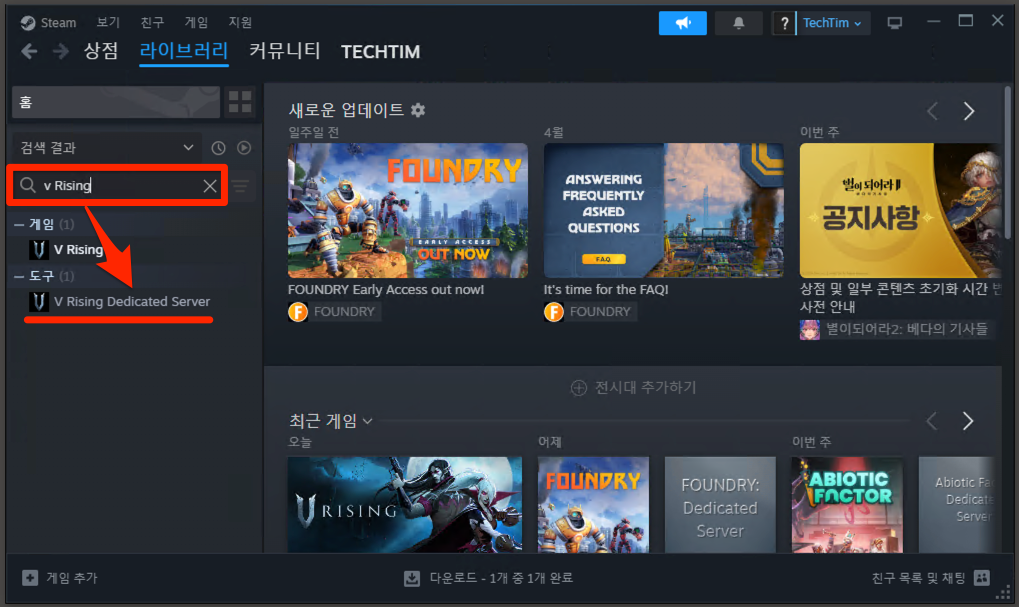Click 게임 추가 button
1019x607 pixels.
(x=59, y=578)
